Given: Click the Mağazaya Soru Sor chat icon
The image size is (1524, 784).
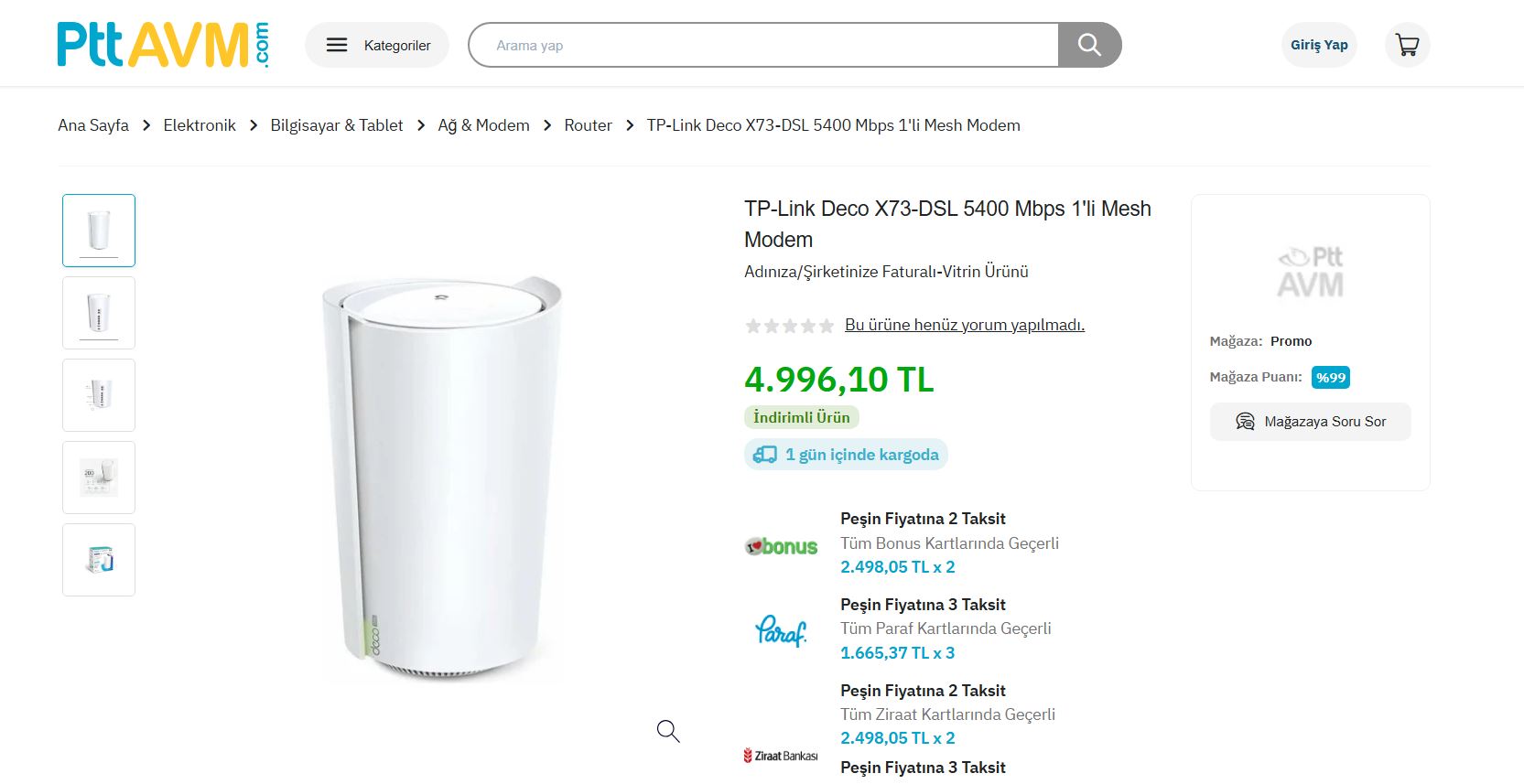Looking at the screenshot, I should [x=1245, y=422].
